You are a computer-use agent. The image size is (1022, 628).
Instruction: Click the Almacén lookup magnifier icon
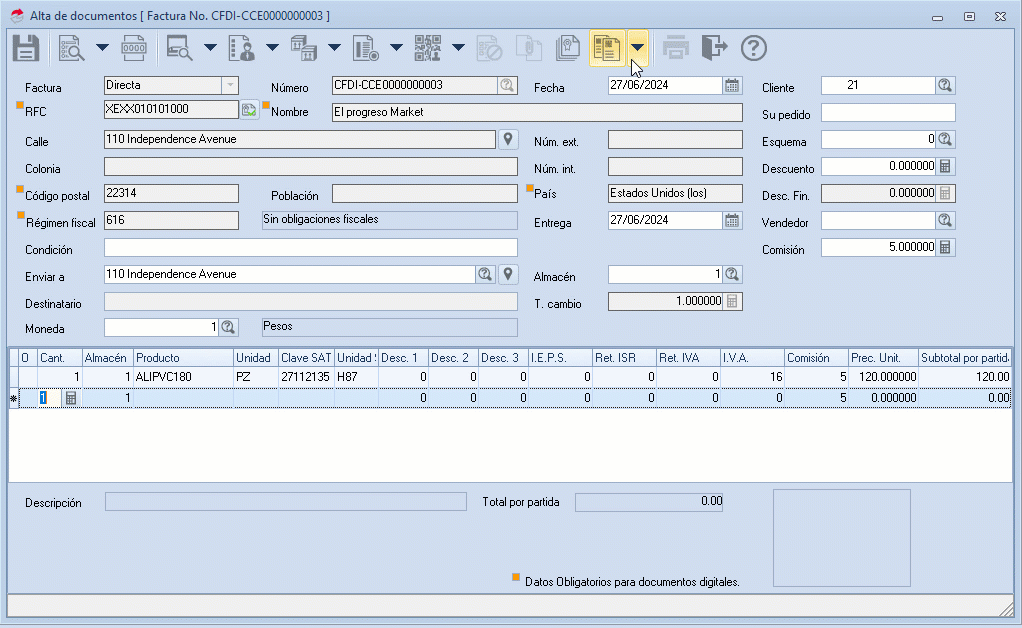coord(732,274)
